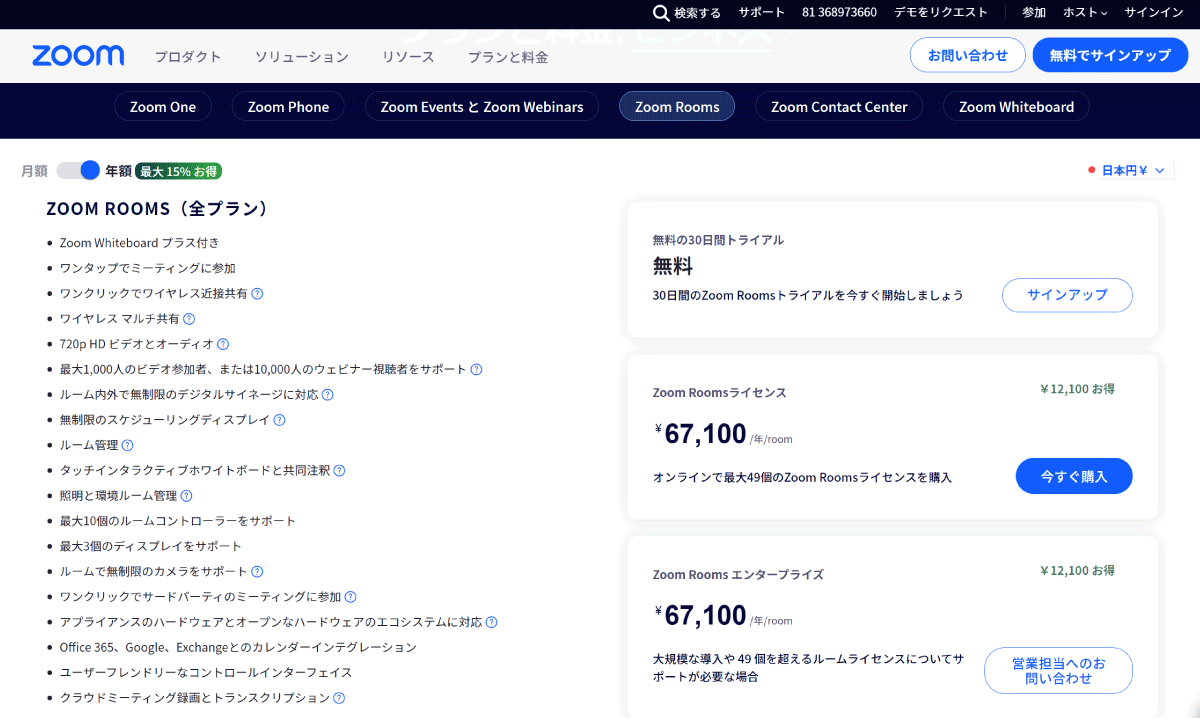Image resolution: width=1200 pixels, height=720 pixels.
Task: Open help icon for アプライアンスのハードウェア row
Action: click(x=491, y=622)
